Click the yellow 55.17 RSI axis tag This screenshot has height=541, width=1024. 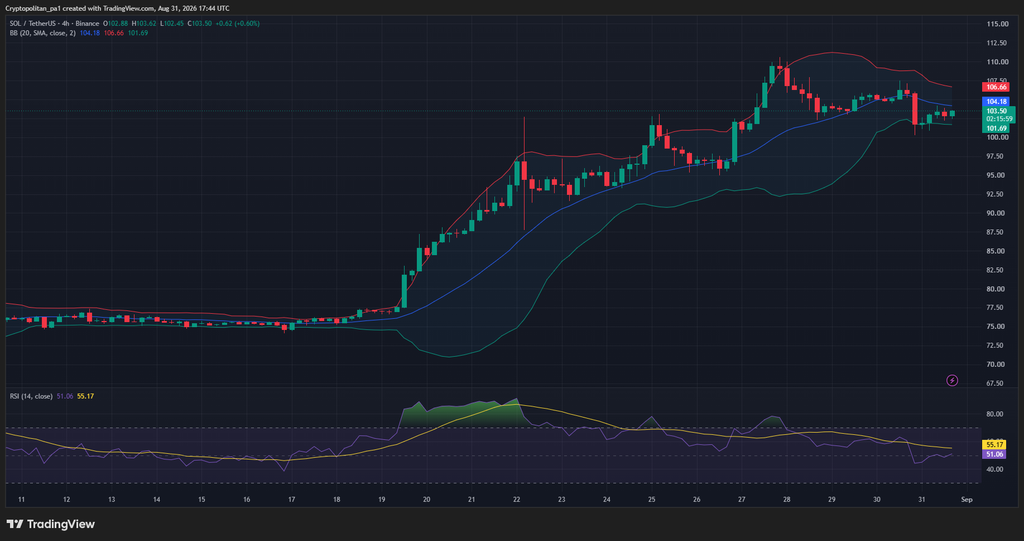tap(995, 444)
